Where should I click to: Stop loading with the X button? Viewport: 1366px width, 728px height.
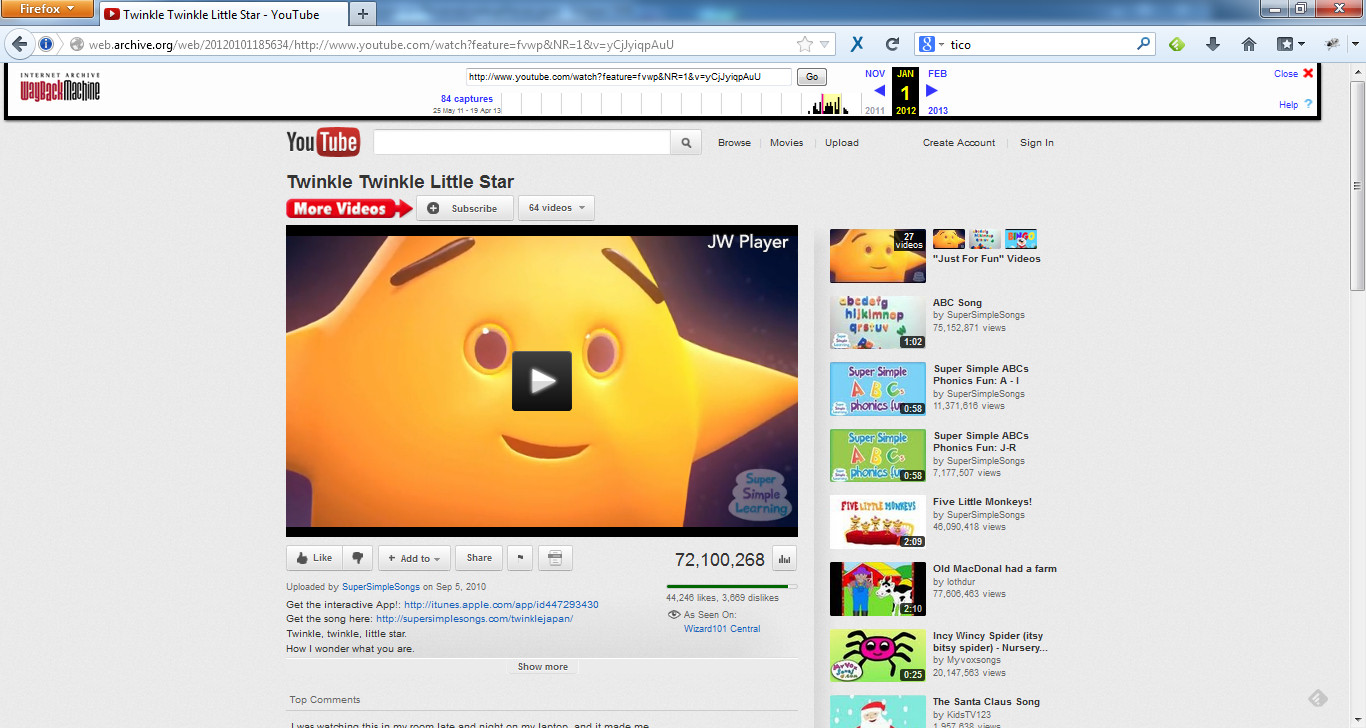[x=857, y=44]
